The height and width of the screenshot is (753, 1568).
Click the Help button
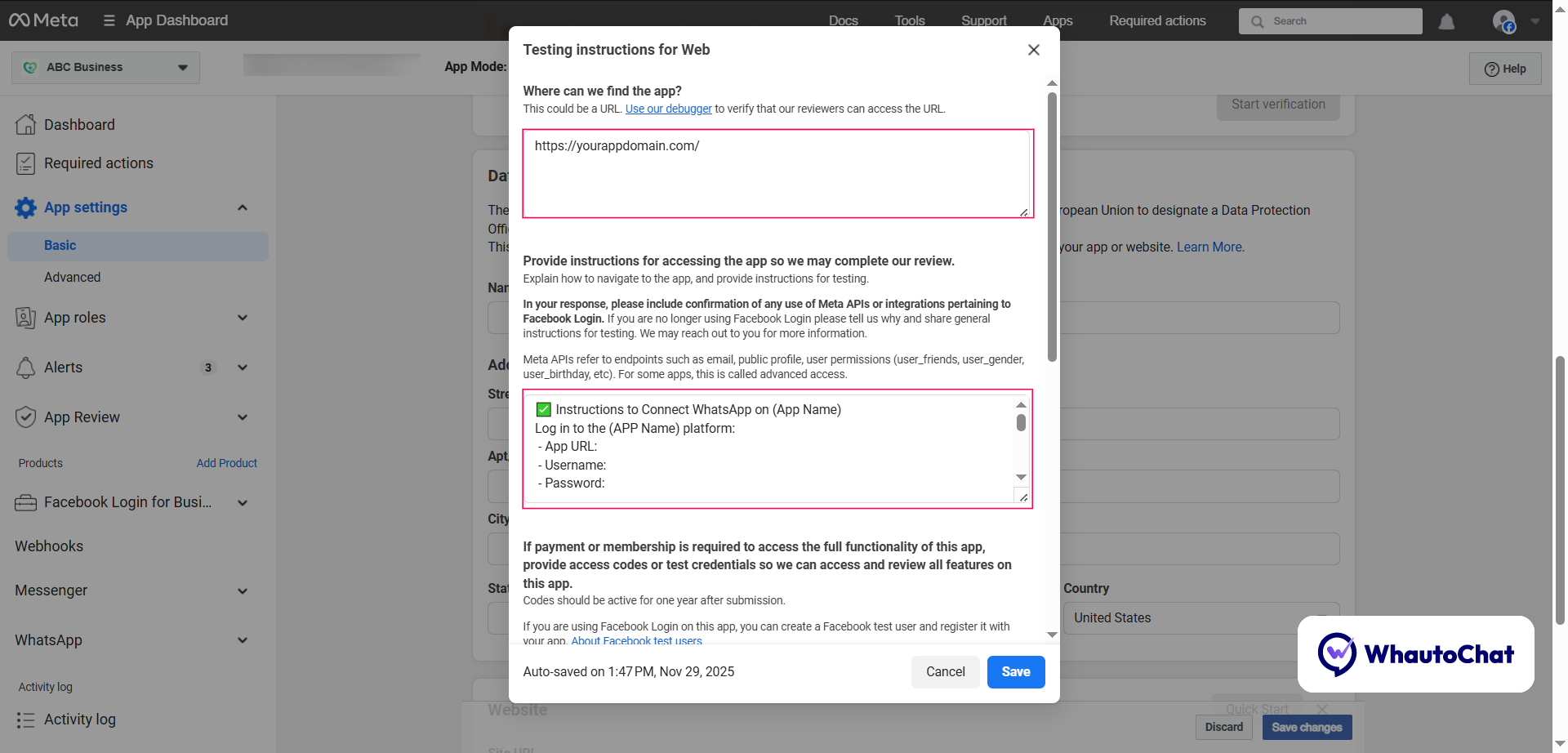pyautogui.click(x=1505, y=69)
